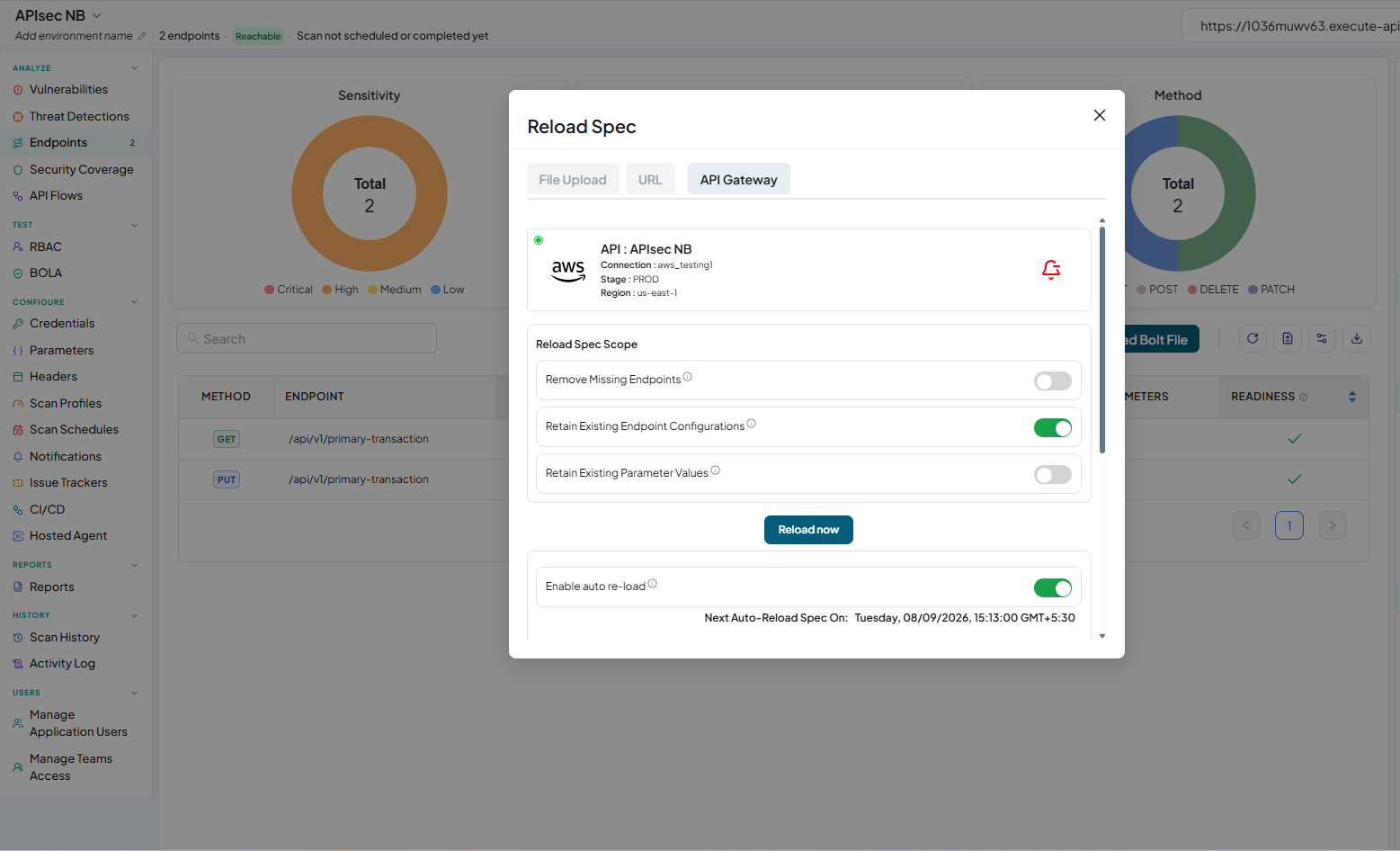Open Reports page
The image size is (1400, 851).
[51, 587]
